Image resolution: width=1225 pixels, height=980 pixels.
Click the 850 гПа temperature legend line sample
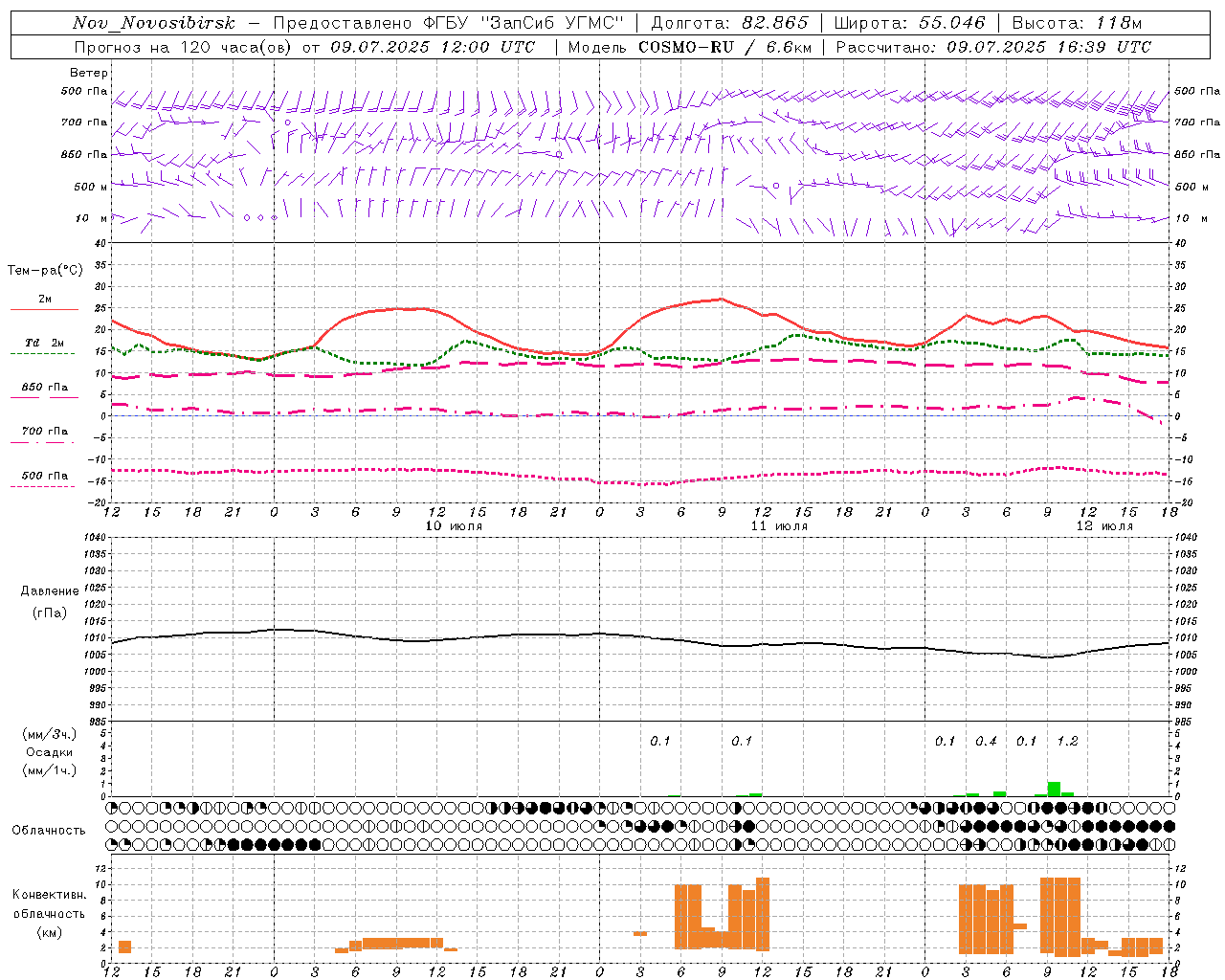click(x=44, y=398)
